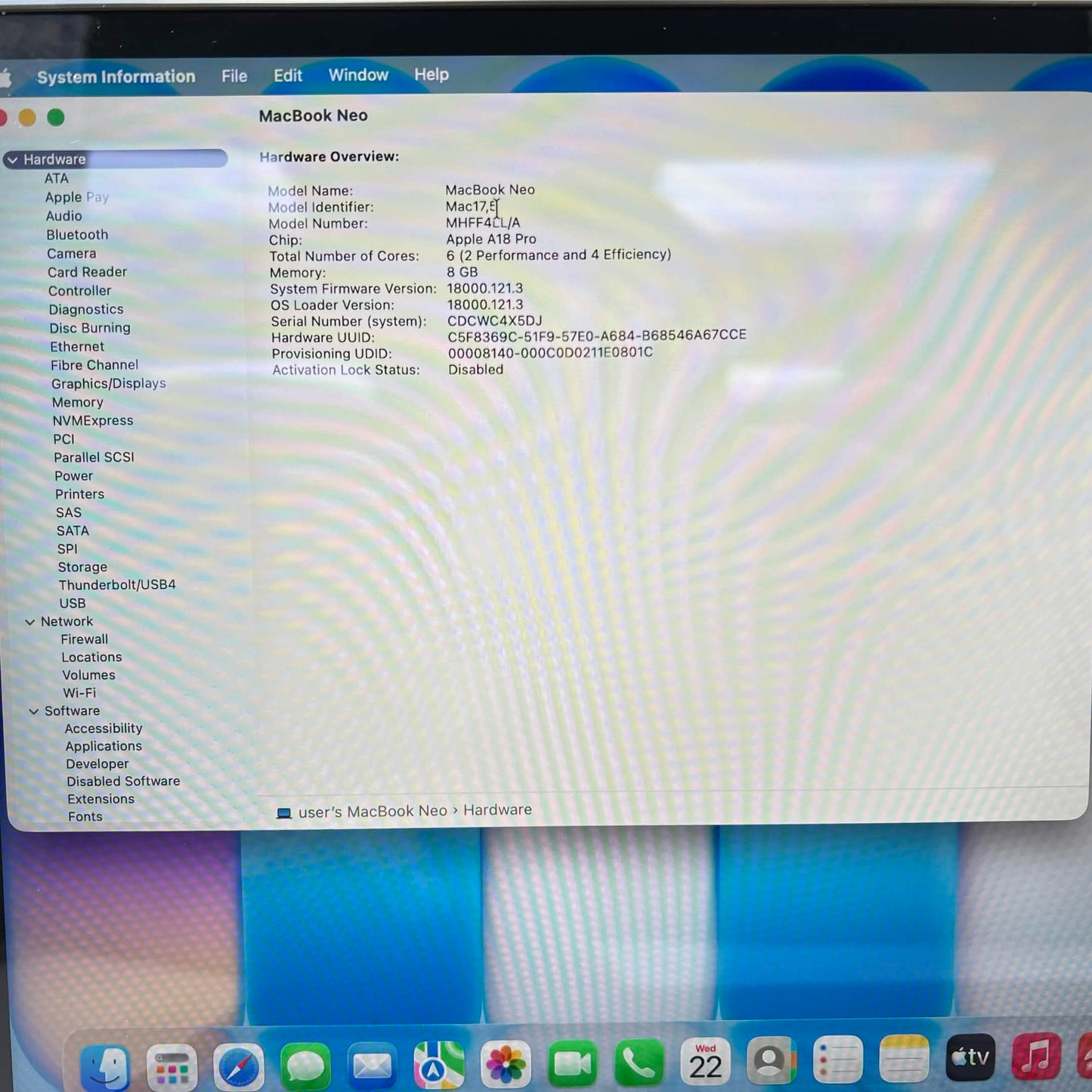Collapse the Software section
Screen dimensions: 1092x1092
tap(34, 712)
